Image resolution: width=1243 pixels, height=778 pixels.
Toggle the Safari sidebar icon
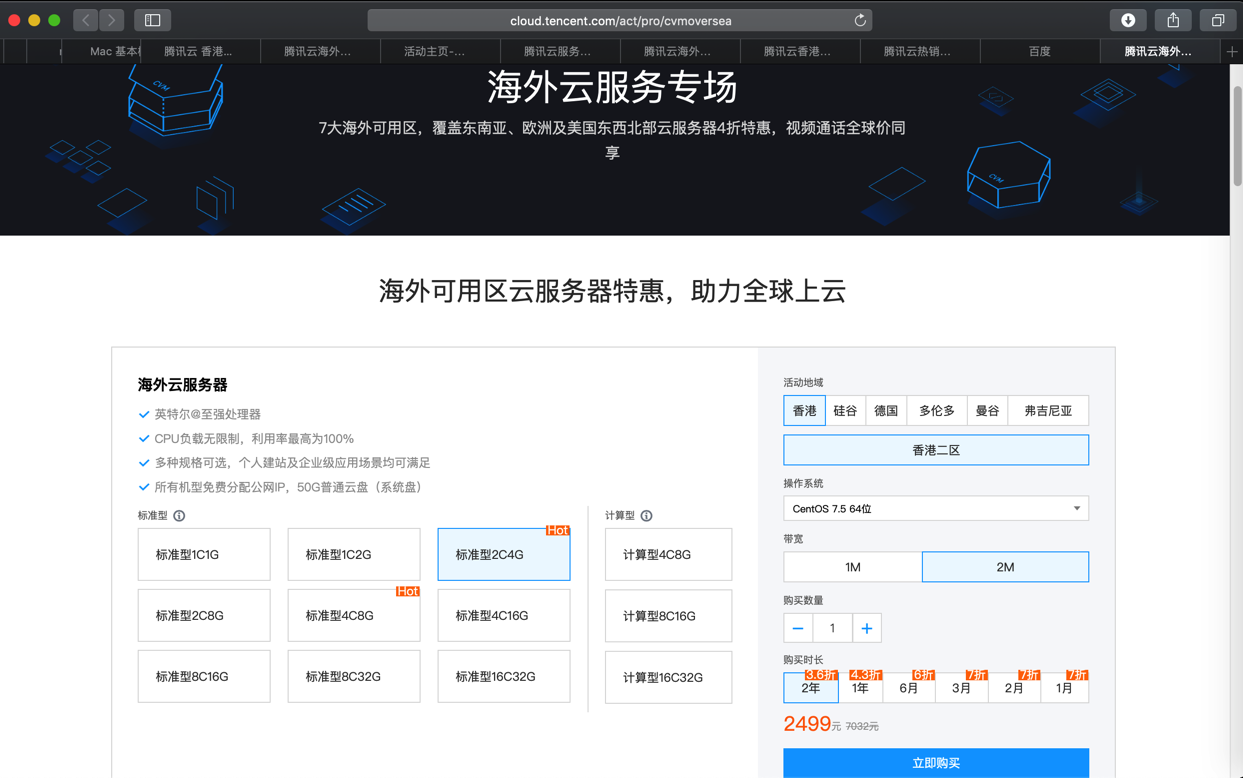pos(153,20)
